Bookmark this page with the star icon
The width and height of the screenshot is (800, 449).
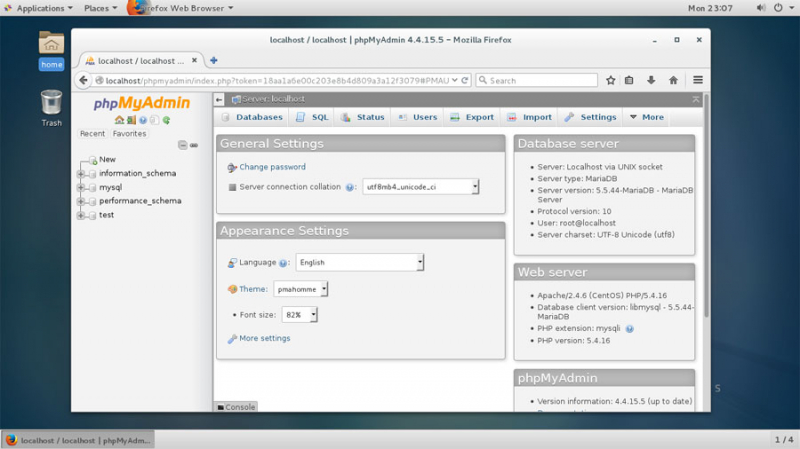610,80
